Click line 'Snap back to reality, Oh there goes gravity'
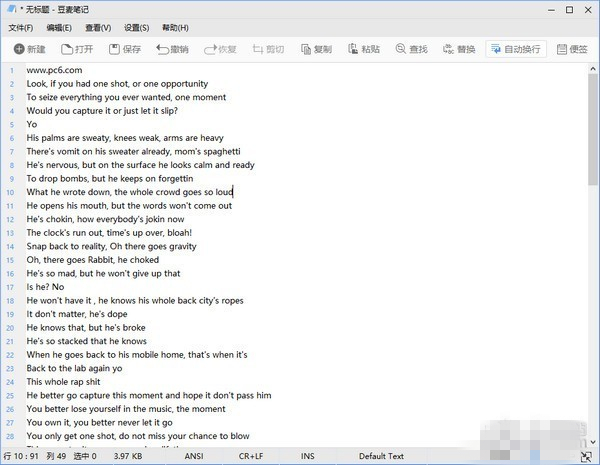600x465 pixels. [x=111, y=246]
